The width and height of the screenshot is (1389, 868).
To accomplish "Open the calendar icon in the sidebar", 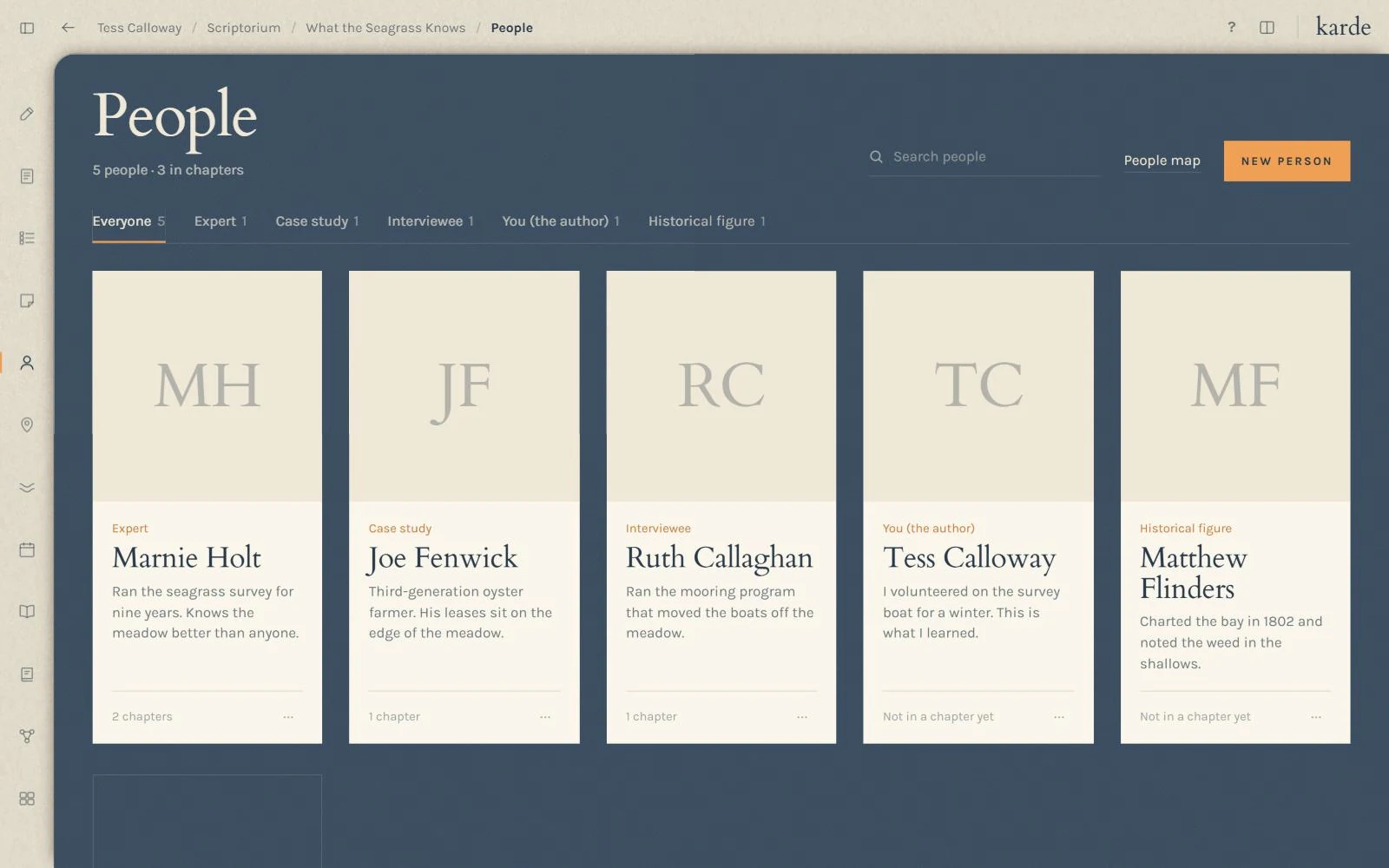I will pos(27,549).
